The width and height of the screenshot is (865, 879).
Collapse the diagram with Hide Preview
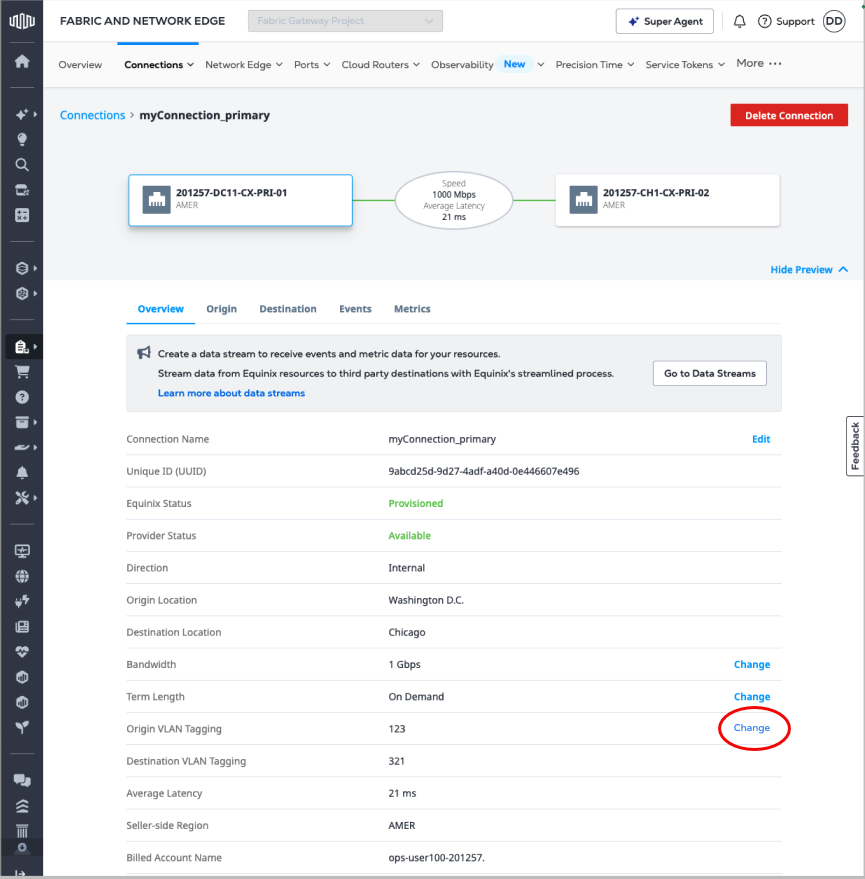809,270
